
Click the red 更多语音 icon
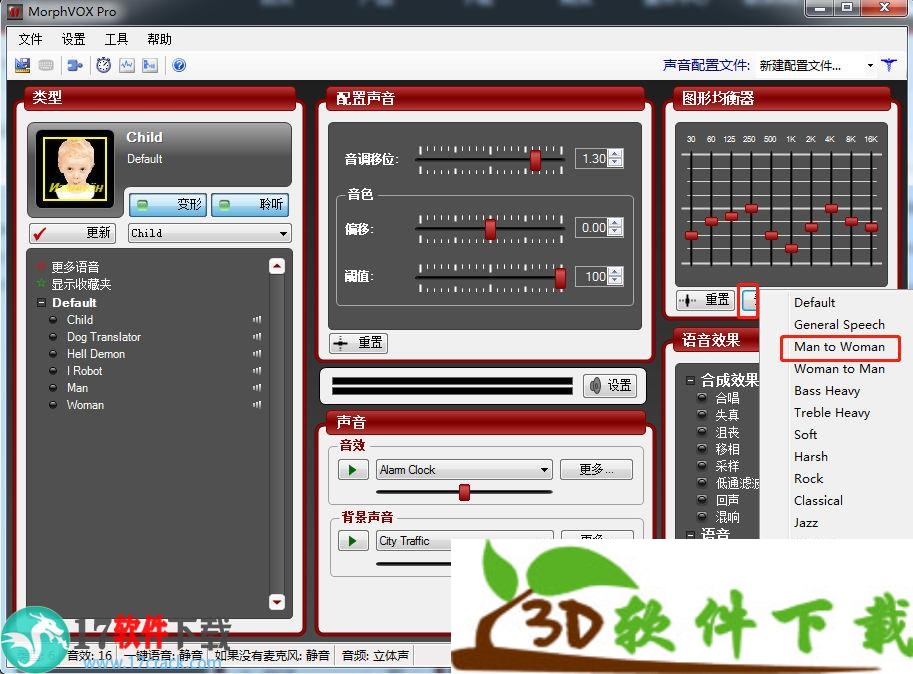(41, 267)
